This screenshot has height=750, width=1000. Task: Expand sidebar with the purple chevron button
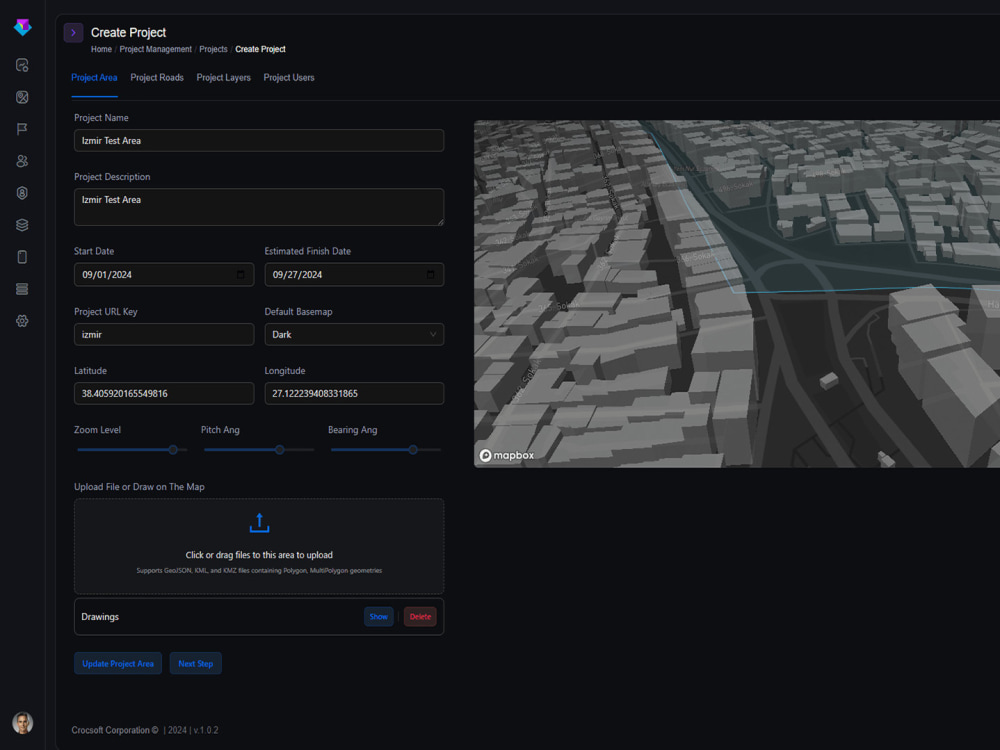[x=73, y=33]
